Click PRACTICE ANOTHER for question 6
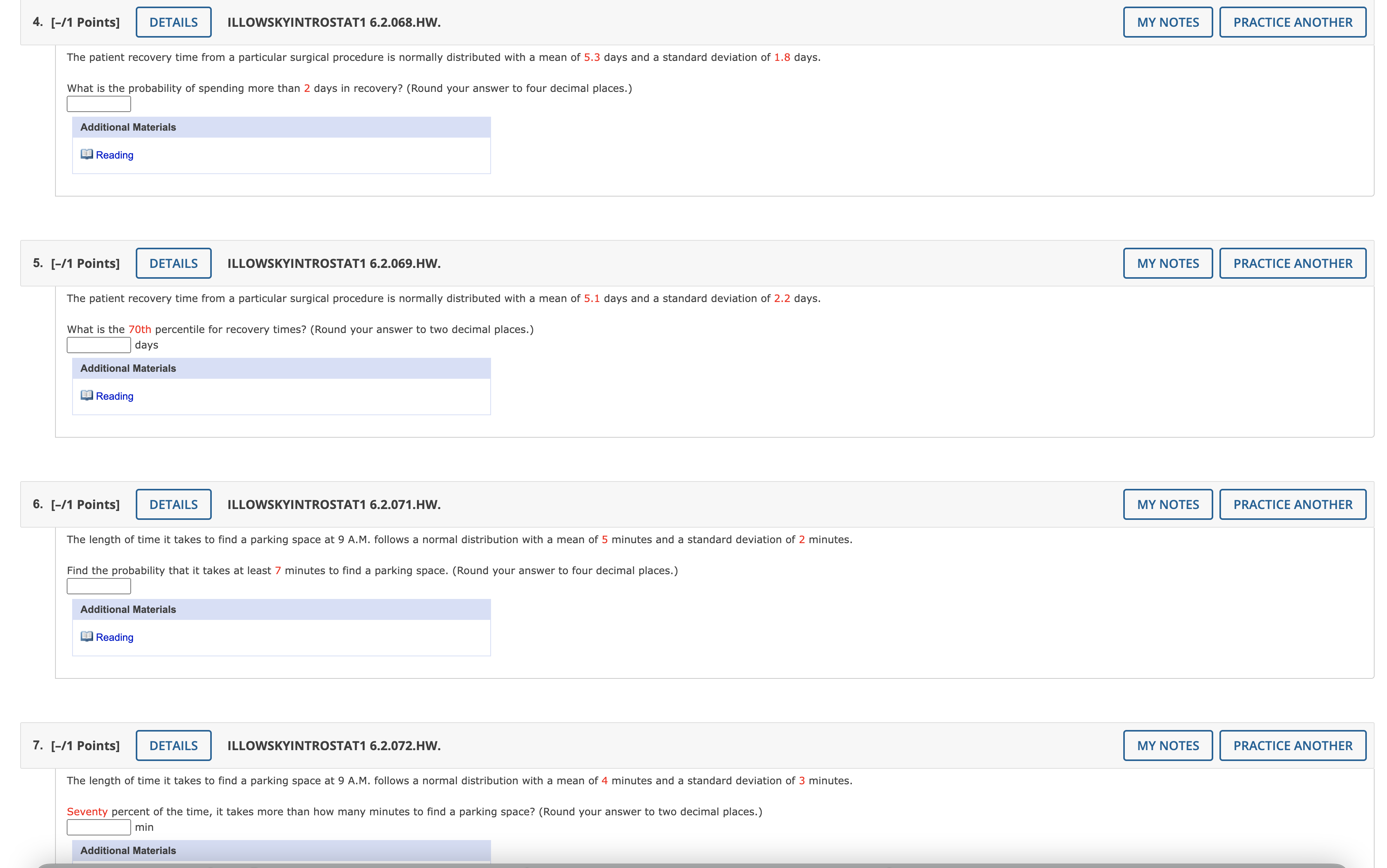 1292,505
